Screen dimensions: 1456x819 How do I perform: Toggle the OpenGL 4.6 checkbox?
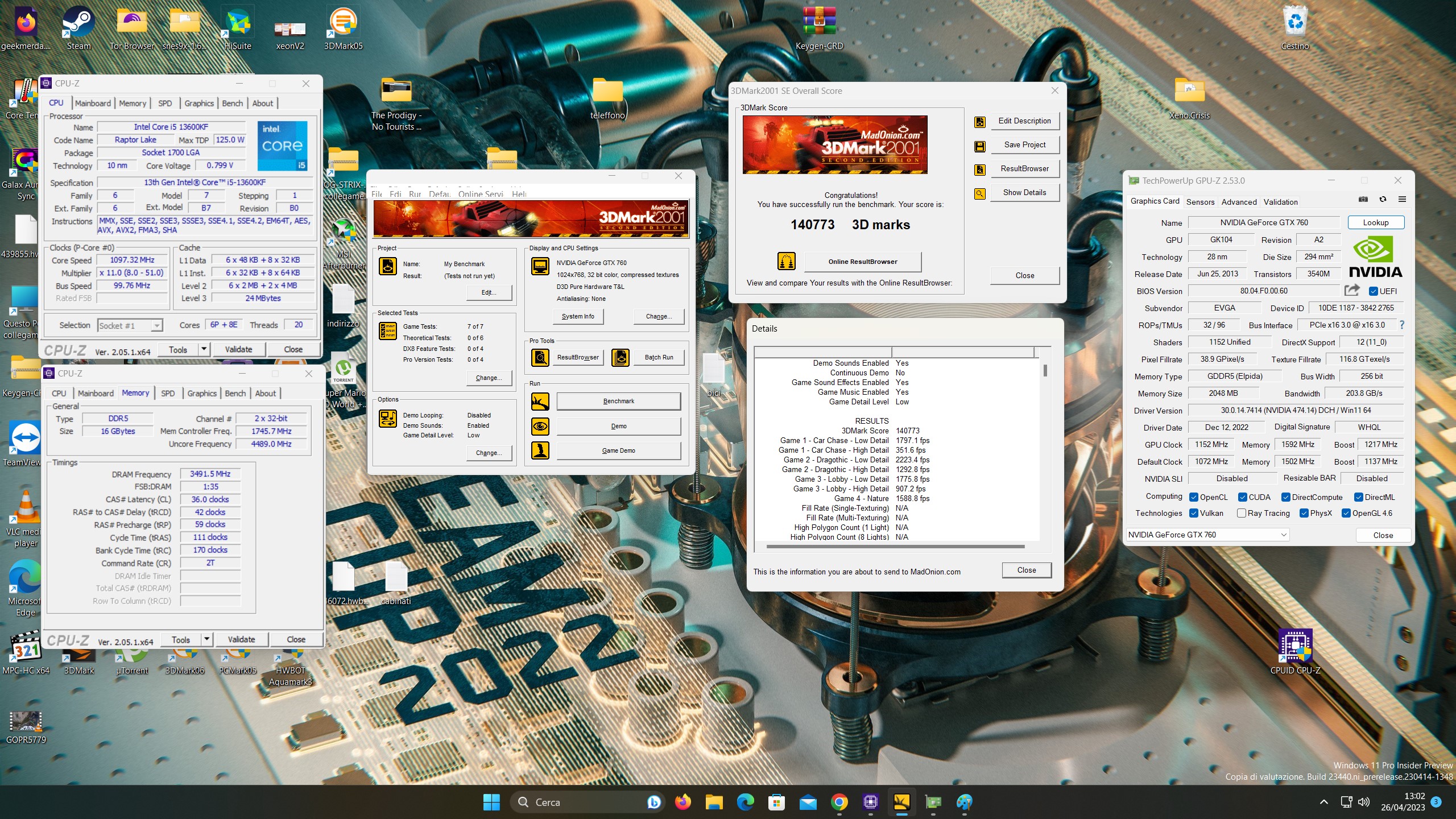(x=1346, y=513)
